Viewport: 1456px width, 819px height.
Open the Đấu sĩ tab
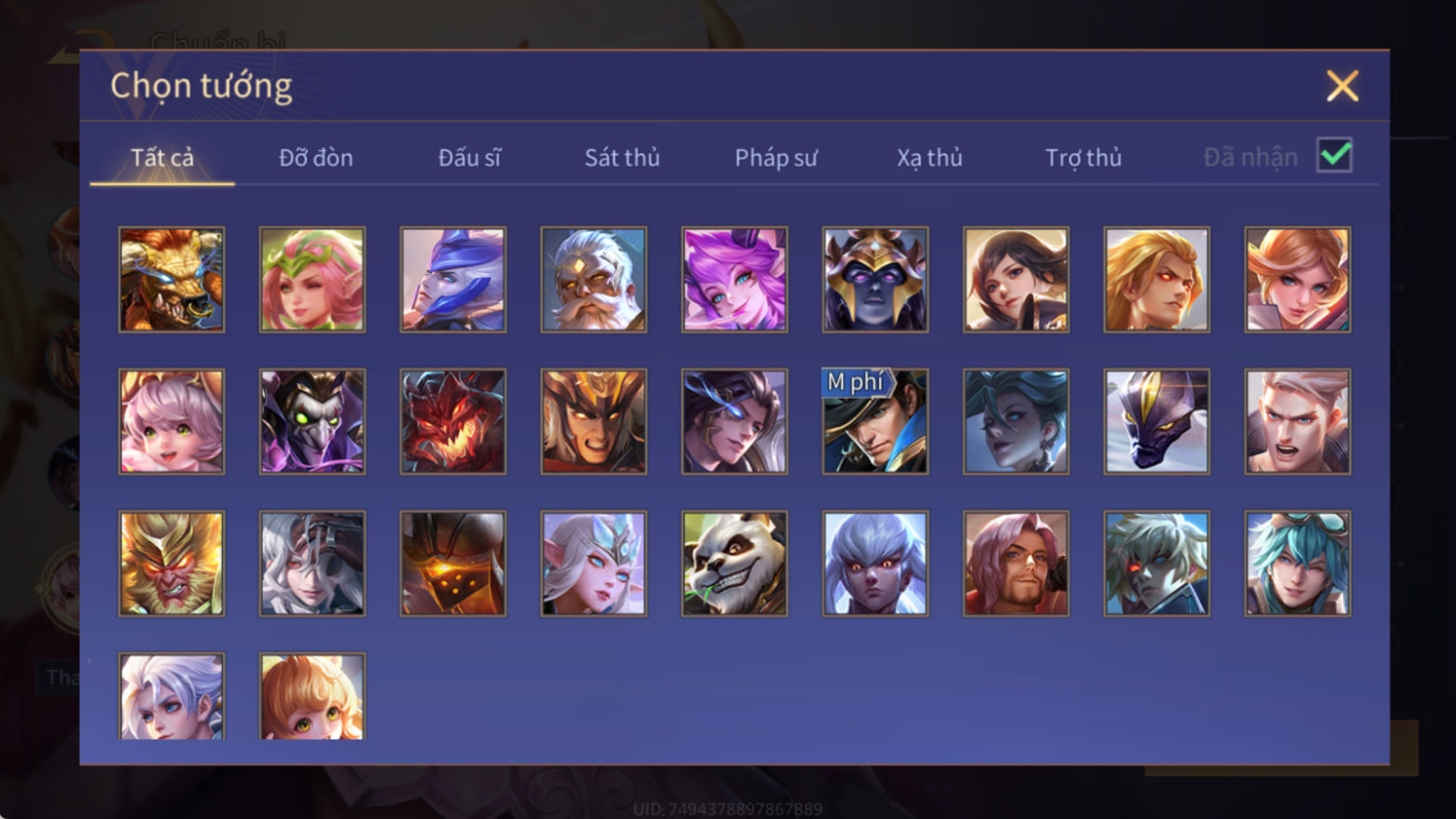pos(470,157)
